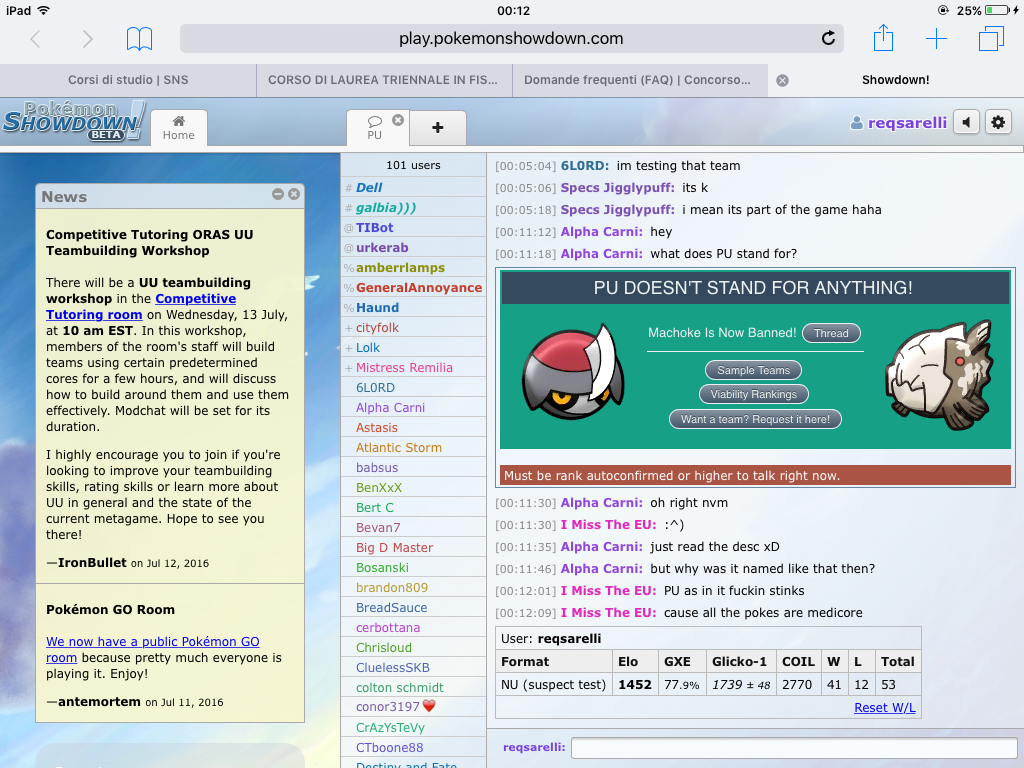Click the Relicanth sprite image
This screenshot has height=768, width=1024.
(x=939, y=376)
